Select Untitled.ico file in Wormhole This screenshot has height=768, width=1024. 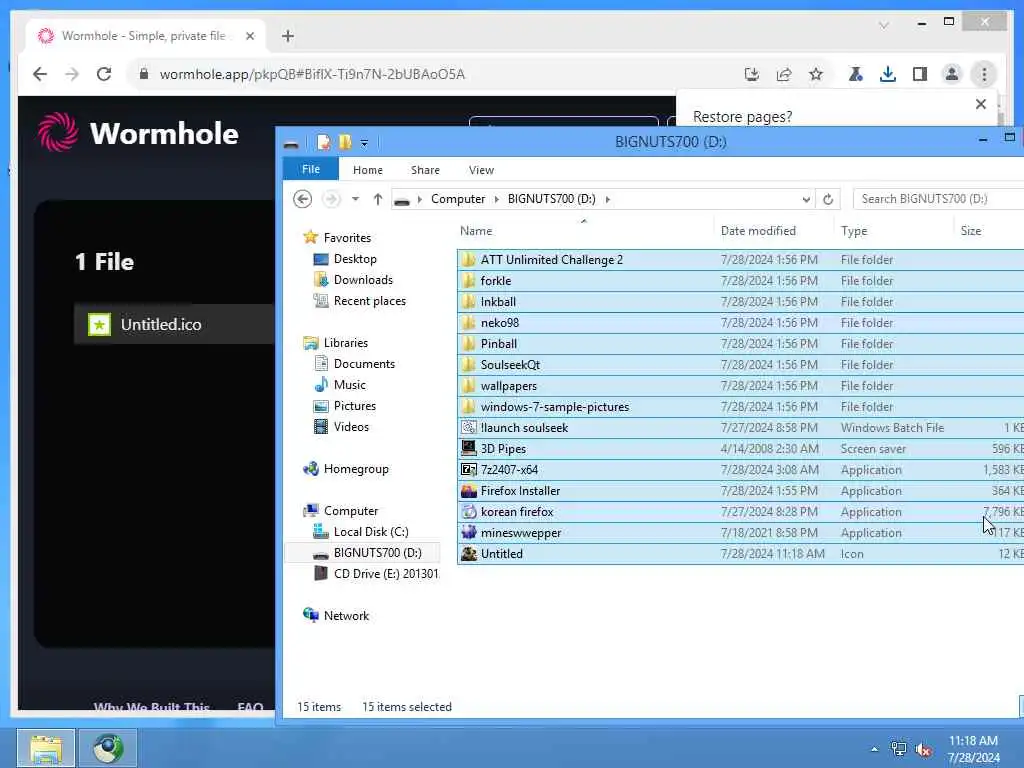tap(174, 324)
